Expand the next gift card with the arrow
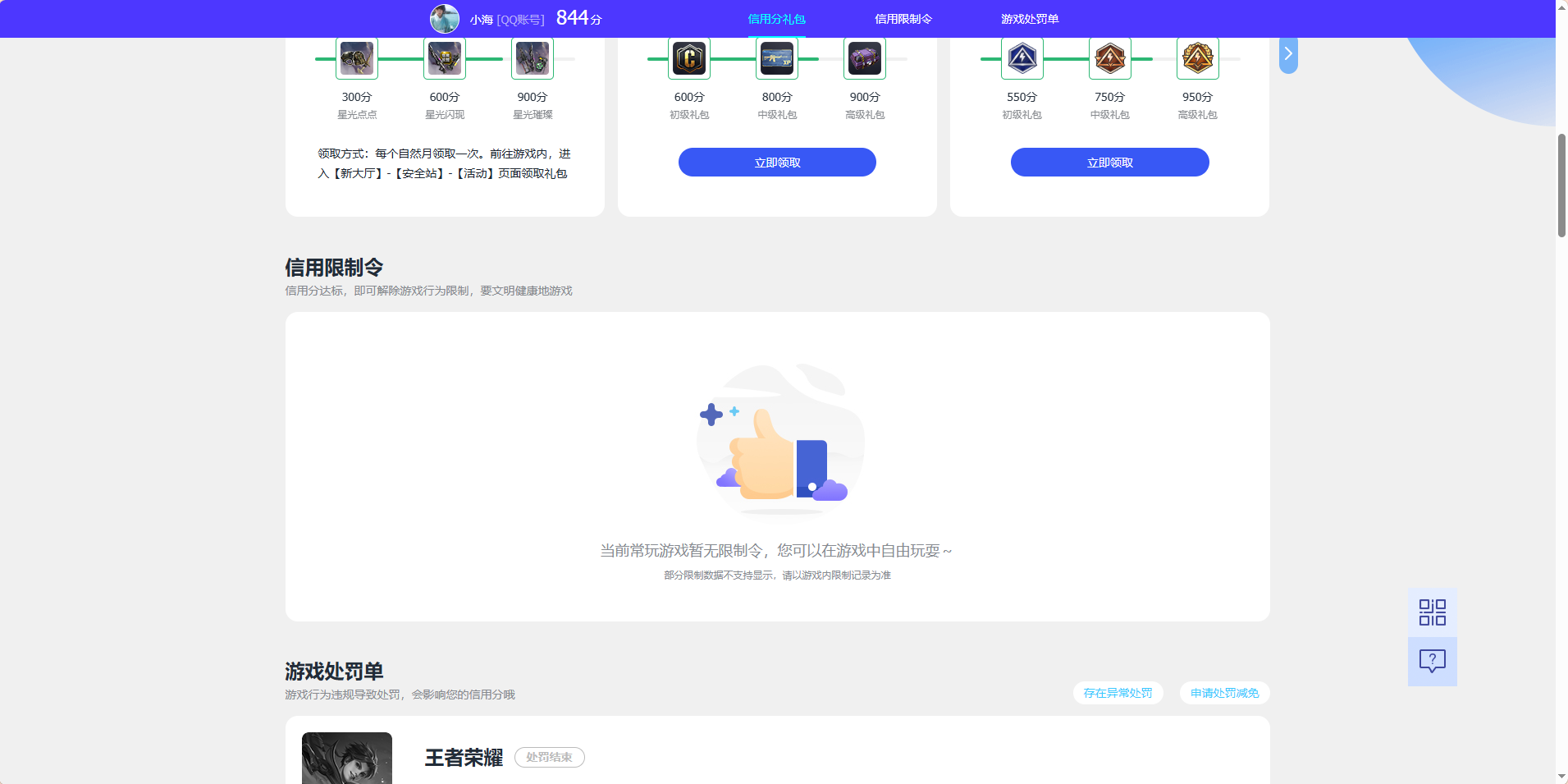1568x784 pixels. tap(1287, 53)
